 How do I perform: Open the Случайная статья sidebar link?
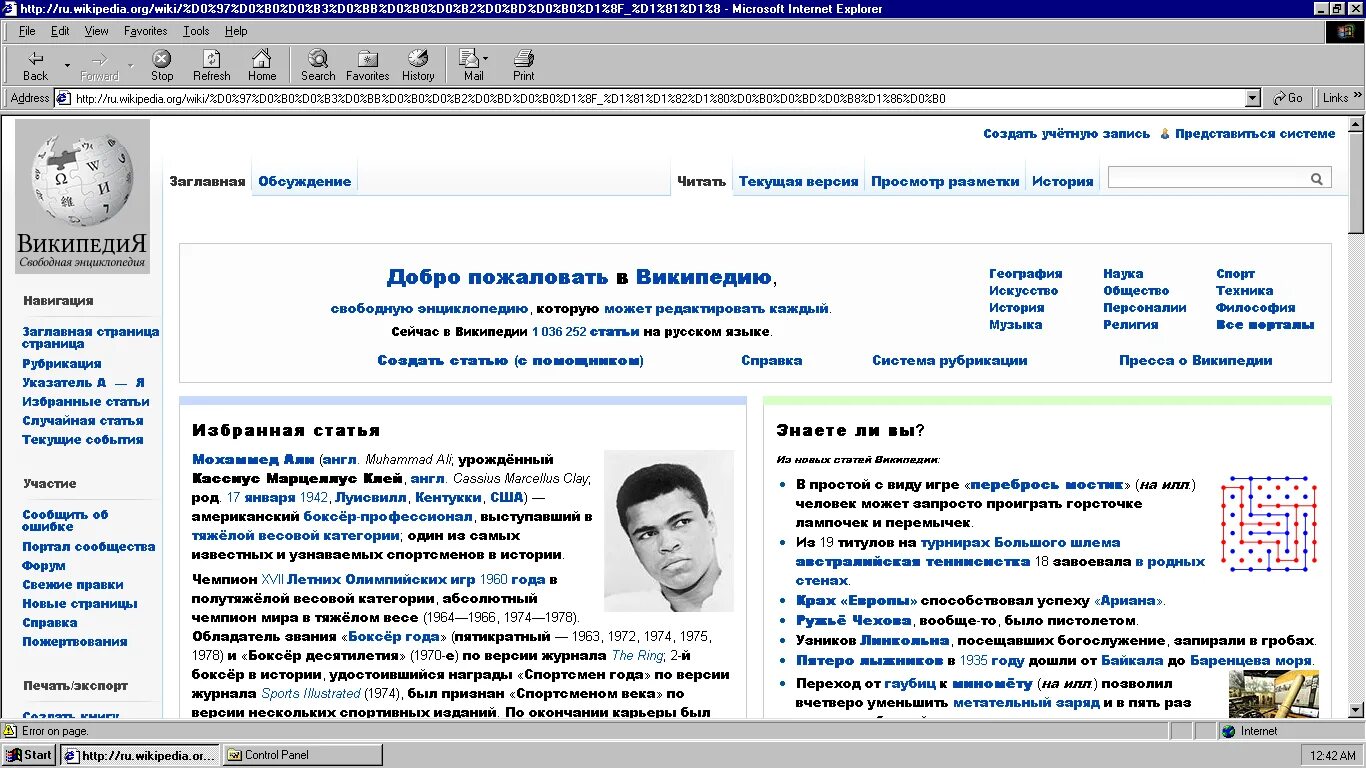point(83,420)
